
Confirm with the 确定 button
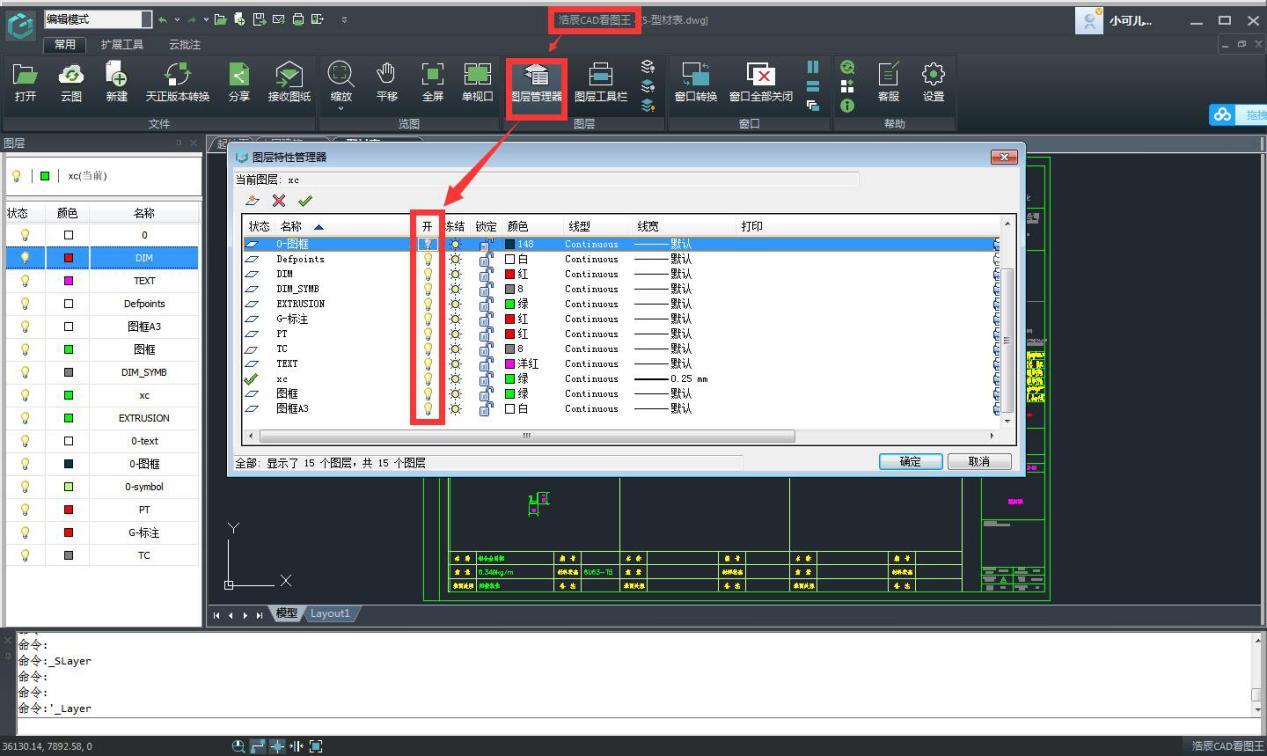pyautogui.click(x=911, y=462)
